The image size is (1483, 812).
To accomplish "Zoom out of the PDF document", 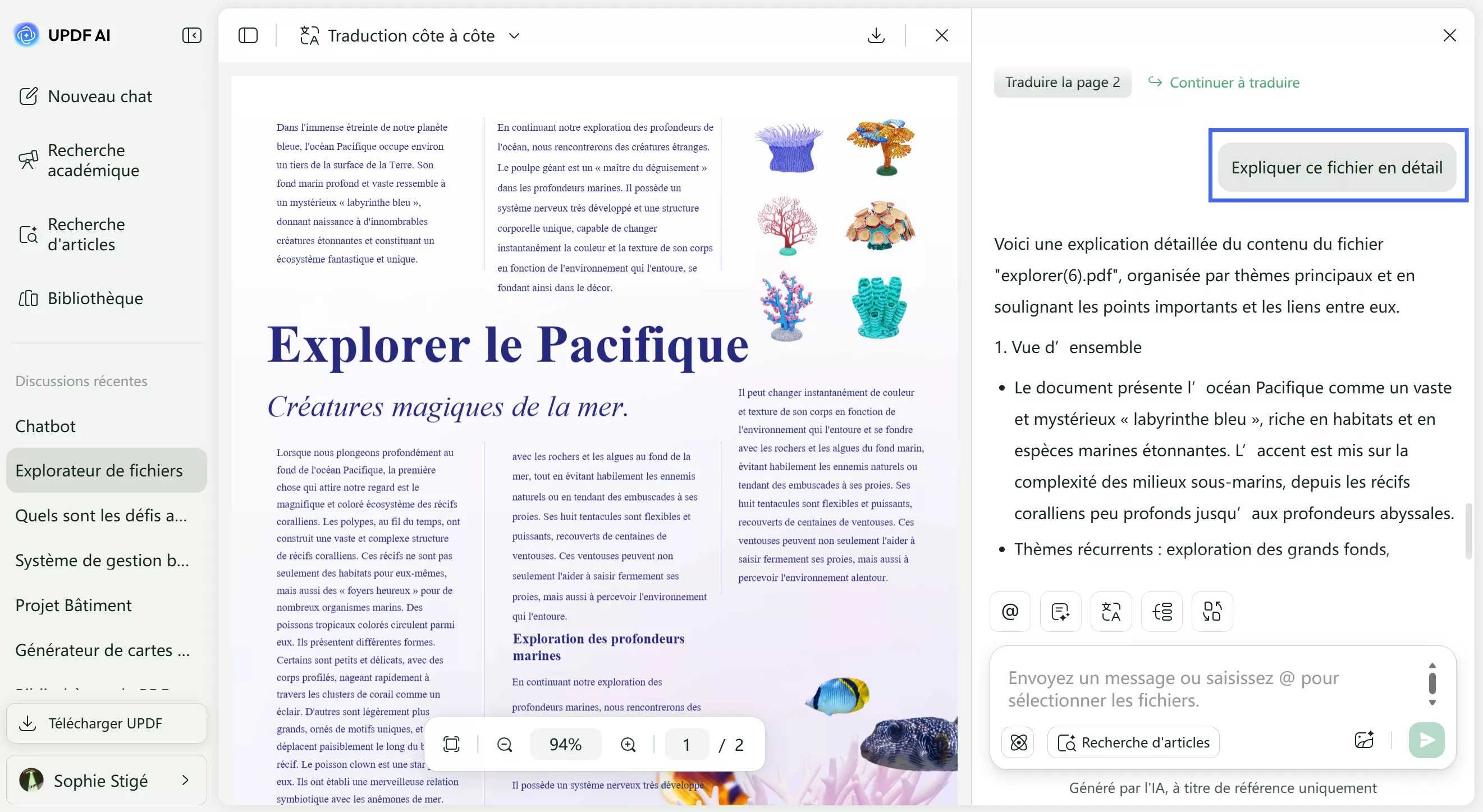I will point(504,744).
